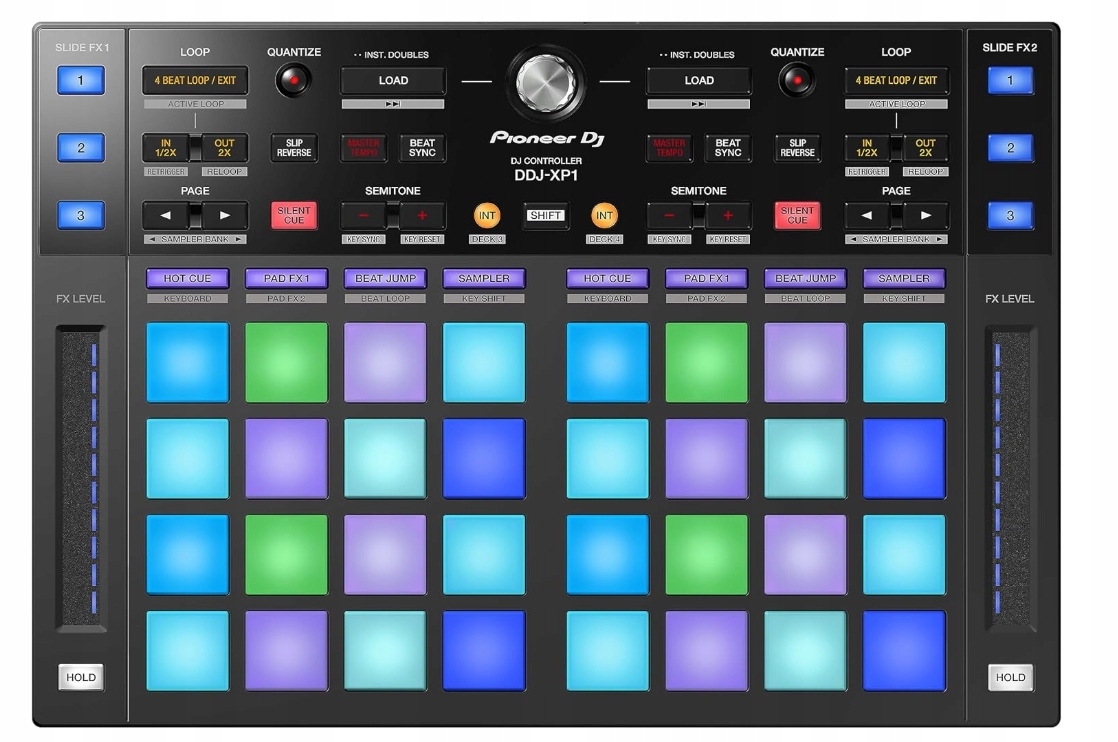Image resolution: width=1118 pixels, height=742 pixels.
Task: Tap the left PAGE back arrow button
Action: tap(165, 215)
